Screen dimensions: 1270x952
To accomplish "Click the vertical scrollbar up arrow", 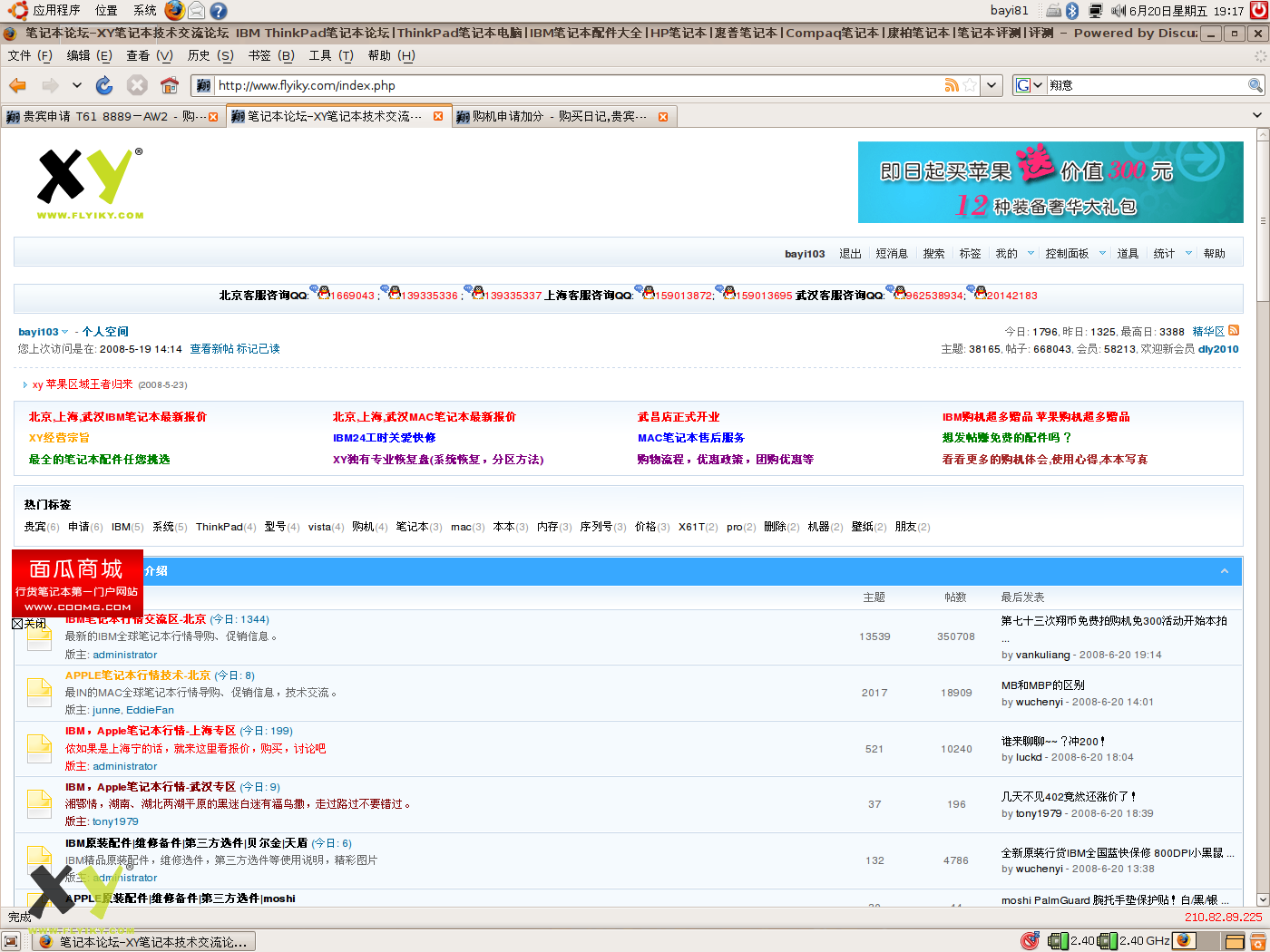I will pos(1263,134).
